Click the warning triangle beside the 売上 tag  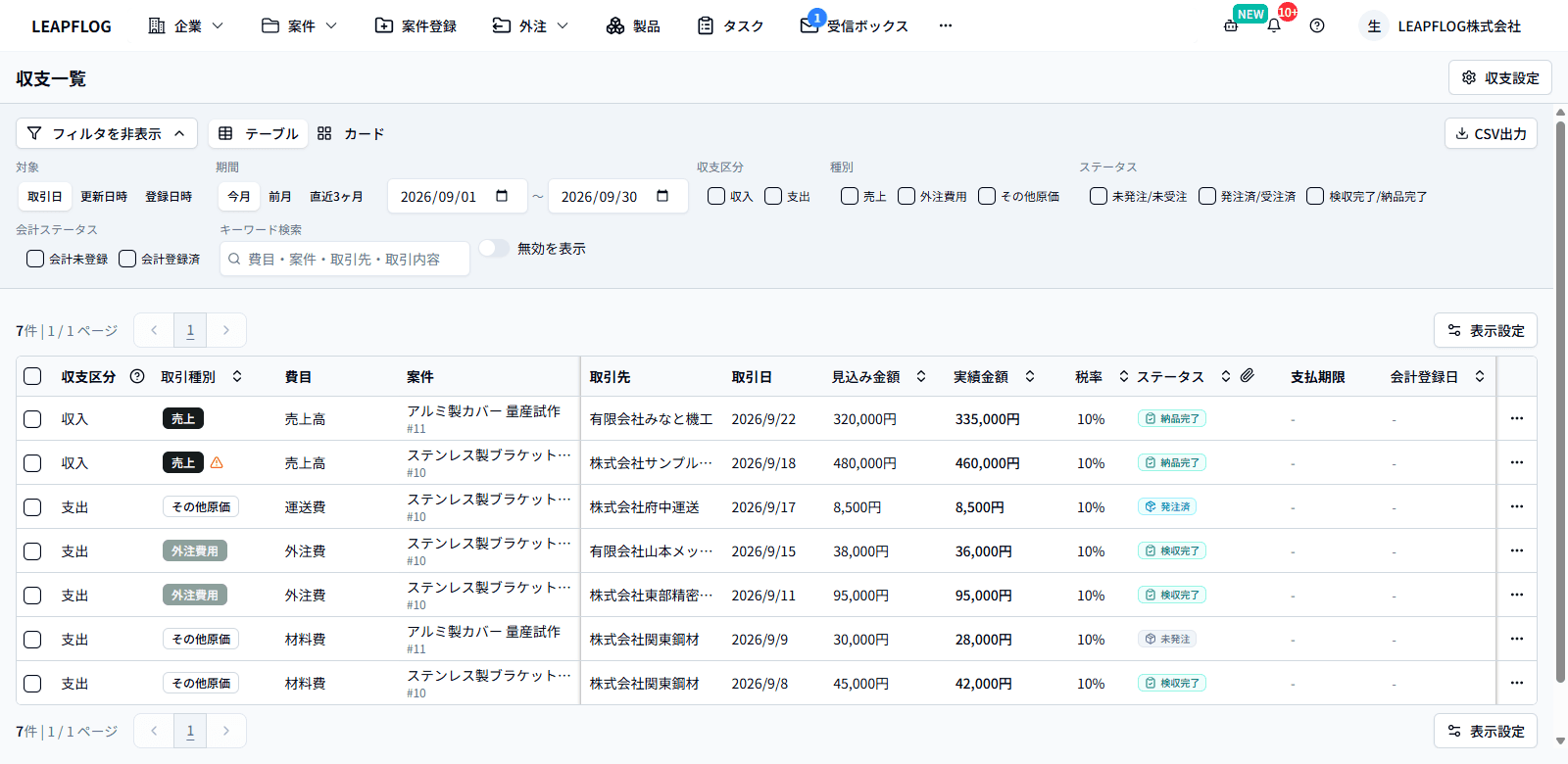(x=217, y=462)
